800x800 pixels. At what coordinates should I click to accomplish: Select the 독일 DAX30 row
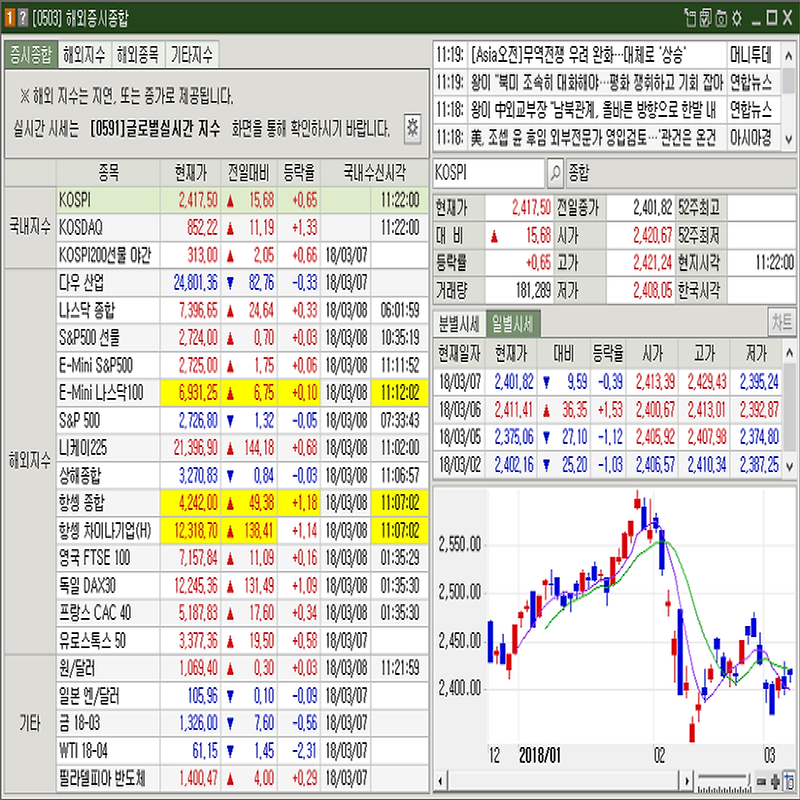[x=242, y=586]
